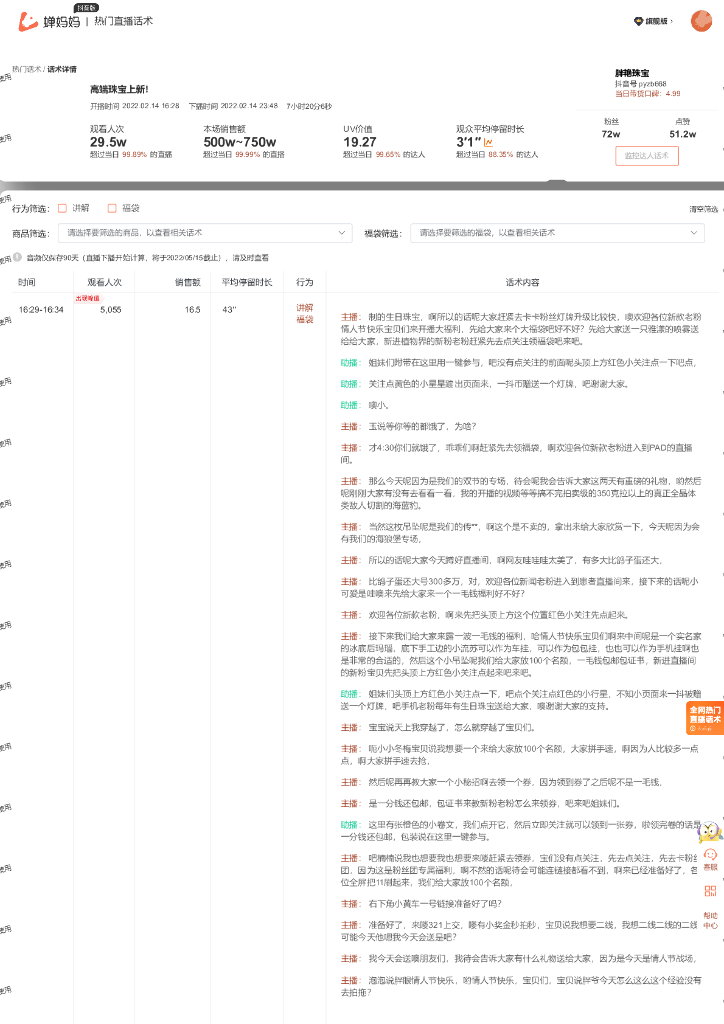Screen dimensions: 724x1024
Task: Click 清空筛选 to clear filters
Action: click(x=703, y=209)
